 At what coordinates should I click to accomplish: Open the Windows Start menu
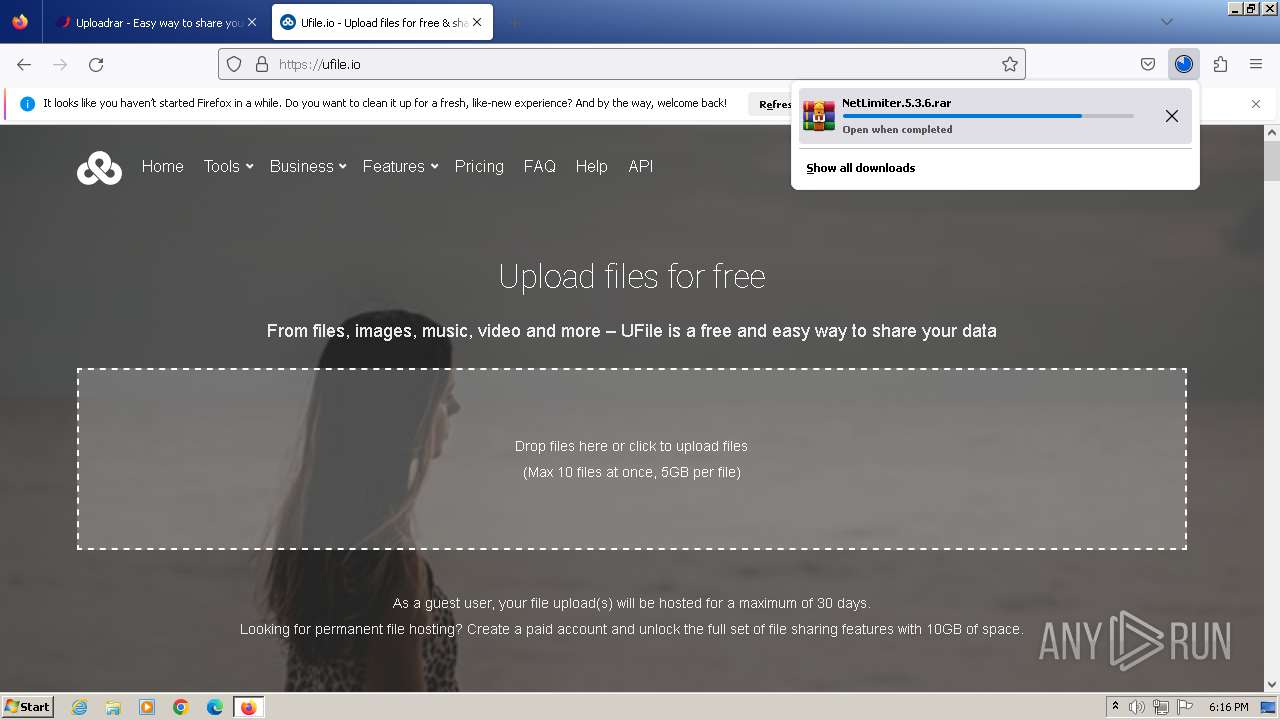(x=27, y=707)
